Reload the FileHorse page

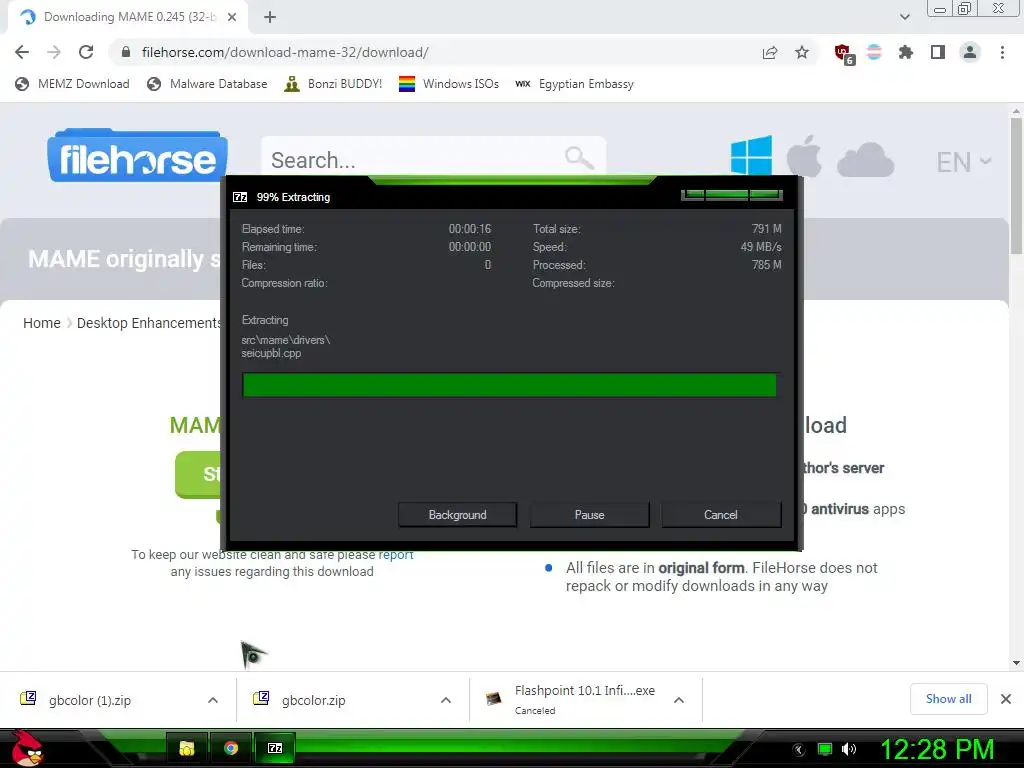86,52
